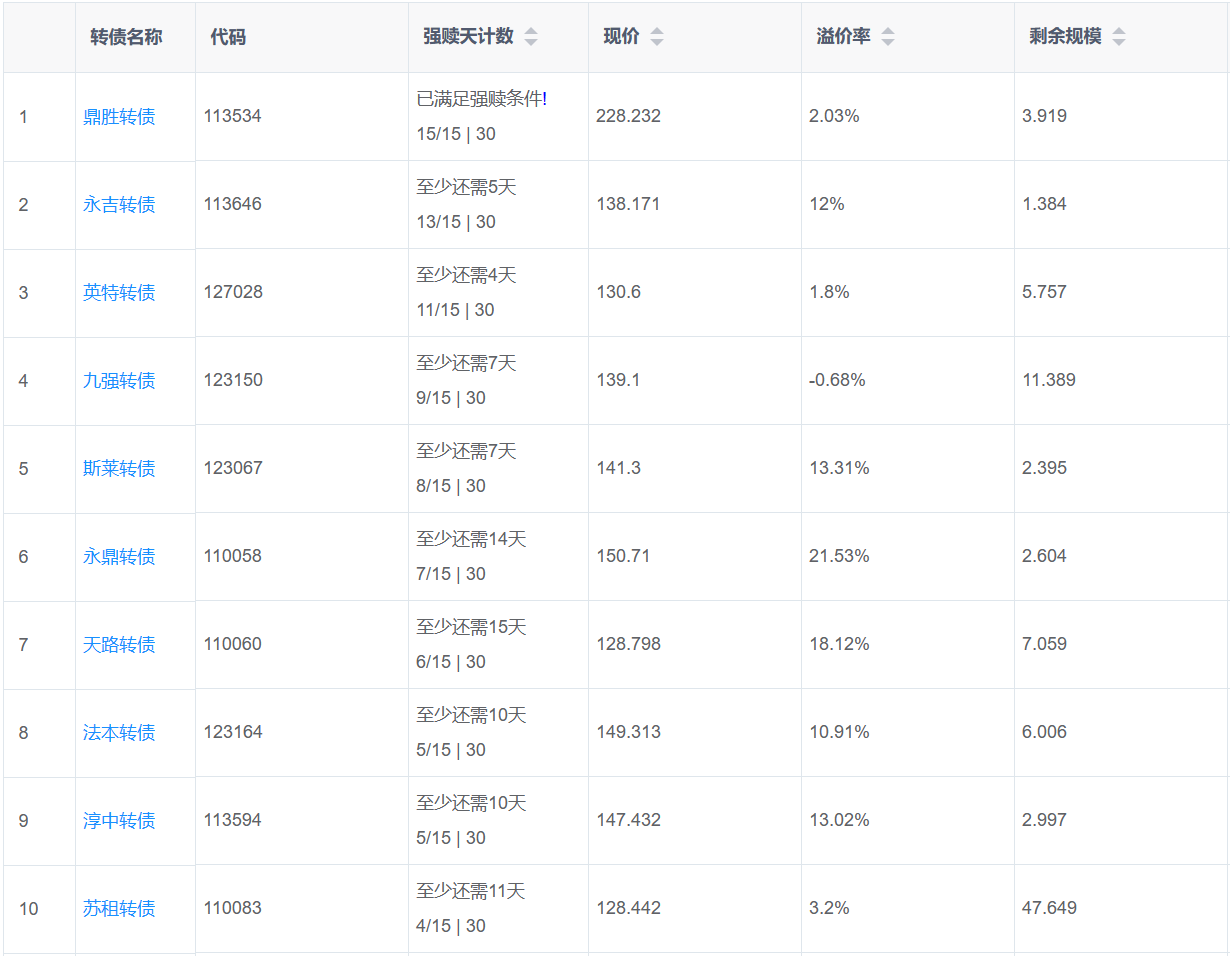Click the 天路转债 link
Screen dimensions: 1230x956
pos(119,645)
